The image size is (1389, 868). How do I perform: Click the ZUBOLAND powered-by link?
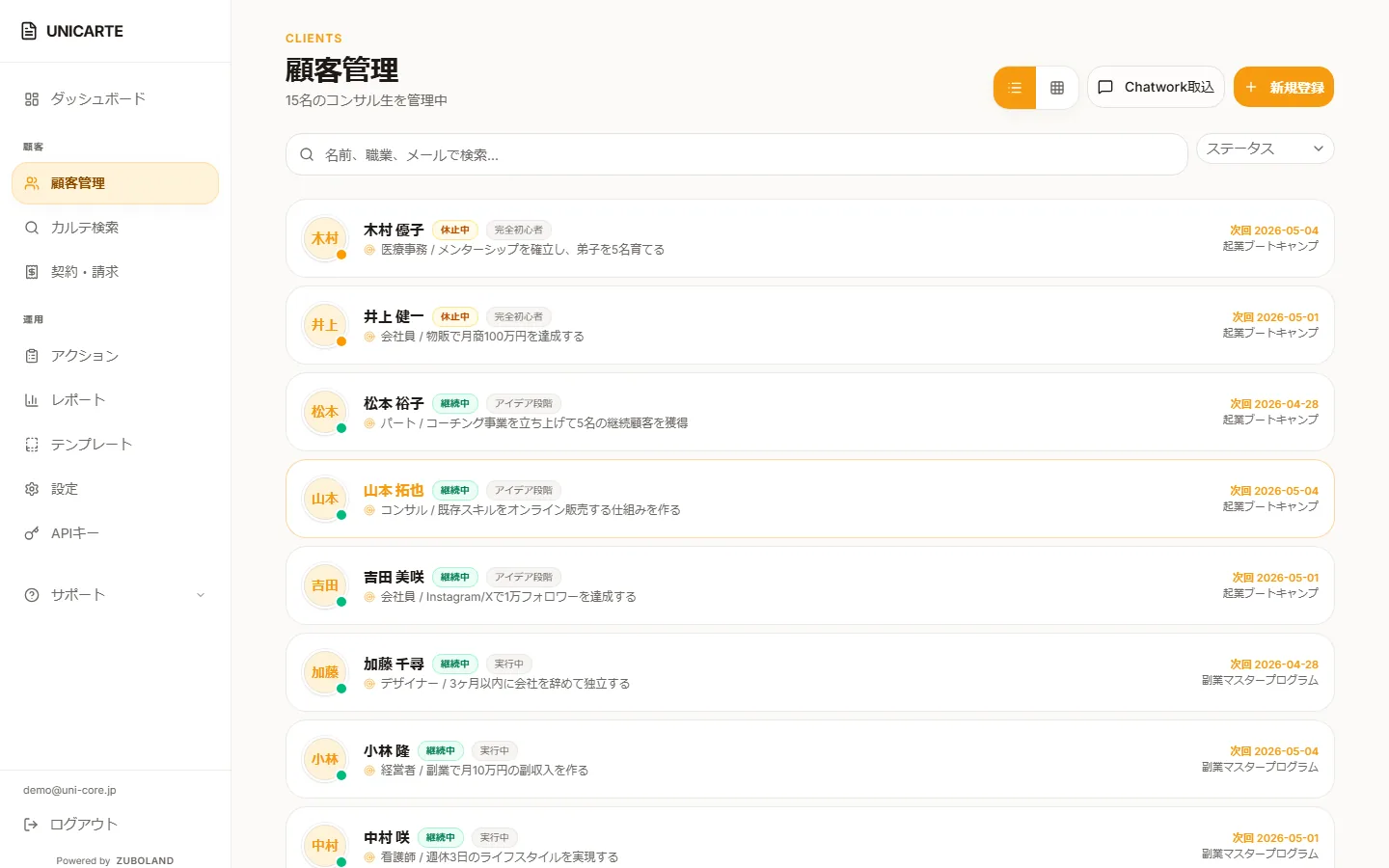point(145,860)
